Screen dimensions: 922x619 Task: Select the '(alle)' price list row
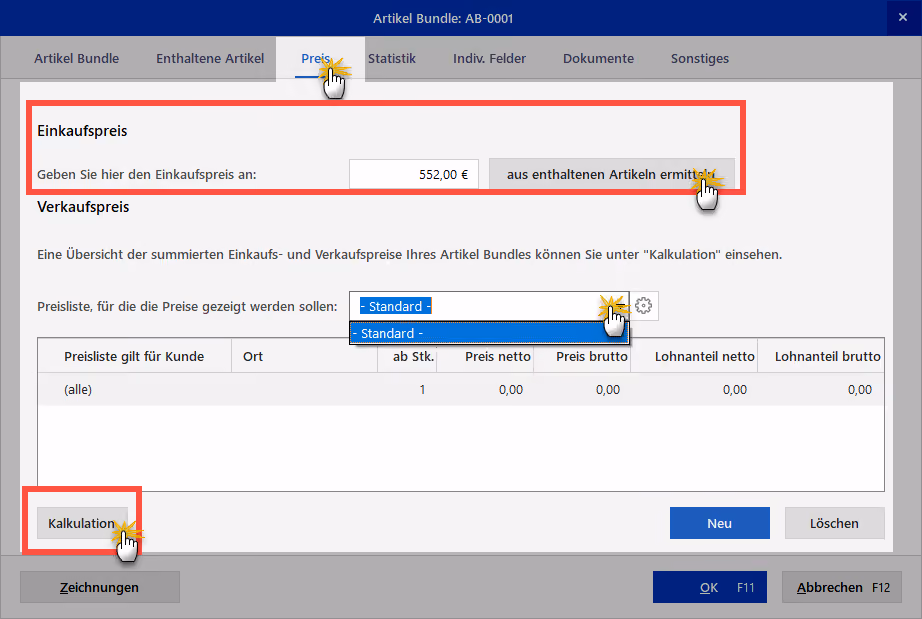(x=461, y=389)
